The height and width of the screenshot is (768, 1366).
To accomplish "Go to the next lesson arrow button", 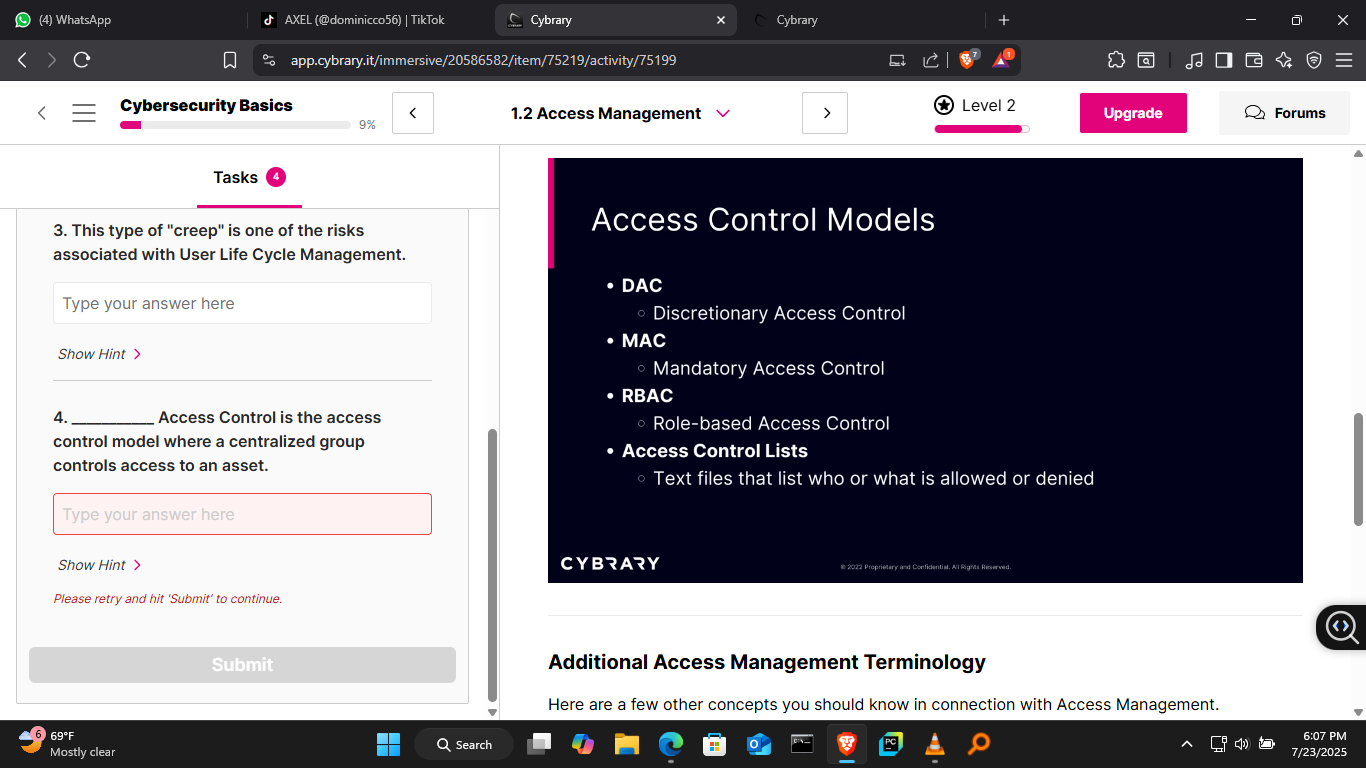I will [825, 113].
